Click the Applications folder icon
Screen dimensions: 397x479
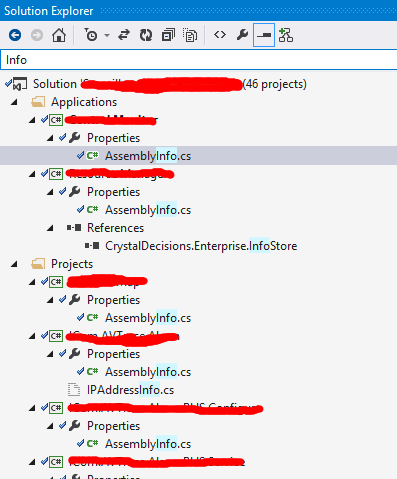(x=38, y=102)
